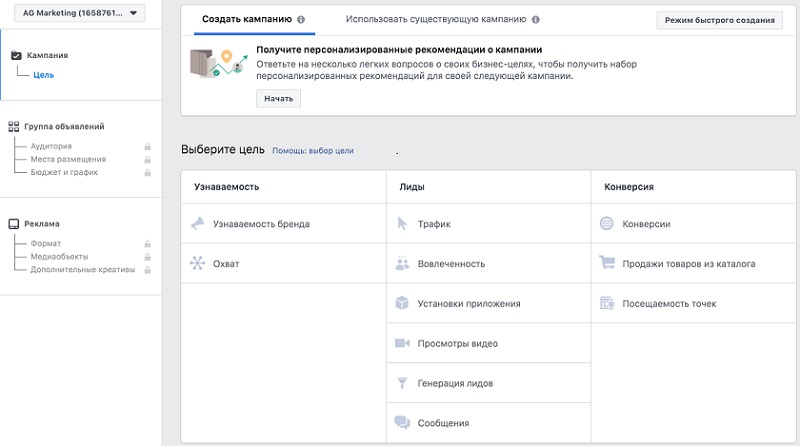Click the Узнаваемость column header
Screen dimensions: 800x446
tap(227, 187)
